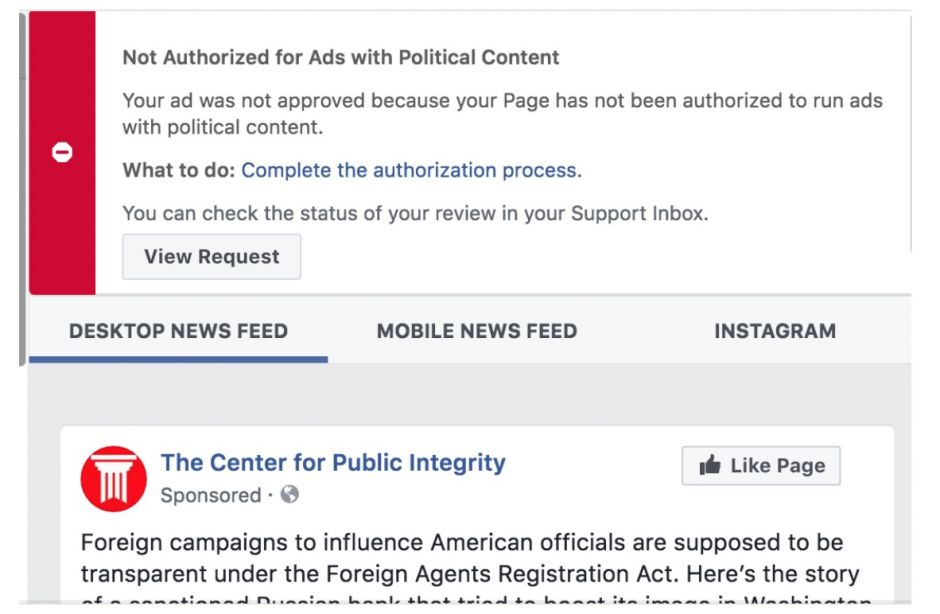
Task: Click the Not Authorized for Ads heading
Action: [x=341, y=57]
